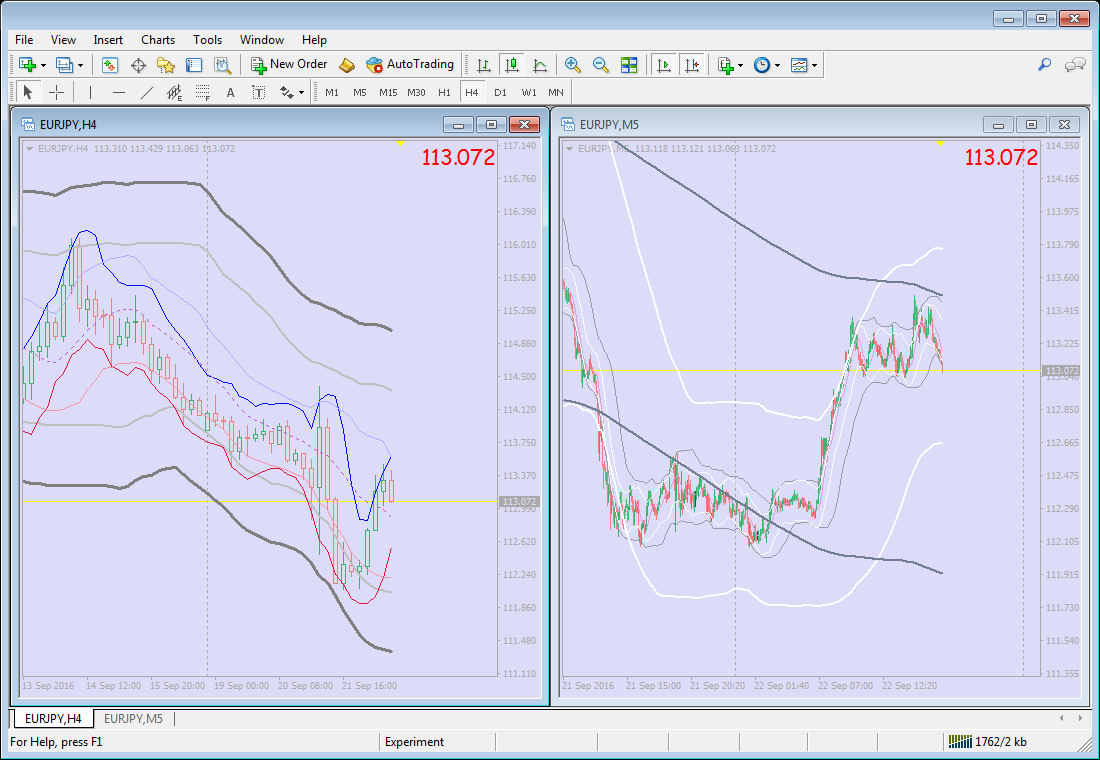Screen dimensions: 1100x760
Task: Expand the Periods clock dropdown arrow
Action: (777, 65)
